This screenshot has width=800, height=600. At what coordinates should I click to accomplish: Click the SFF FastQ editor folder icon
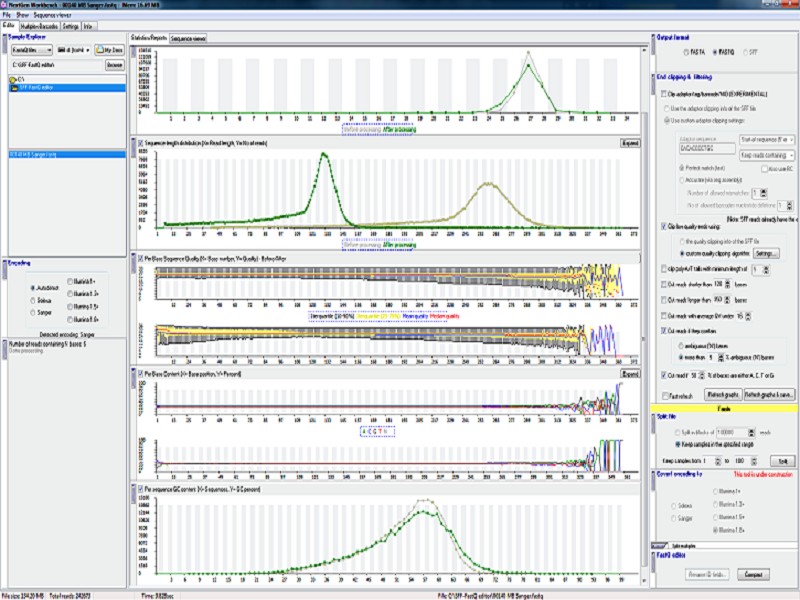[13, 88]
